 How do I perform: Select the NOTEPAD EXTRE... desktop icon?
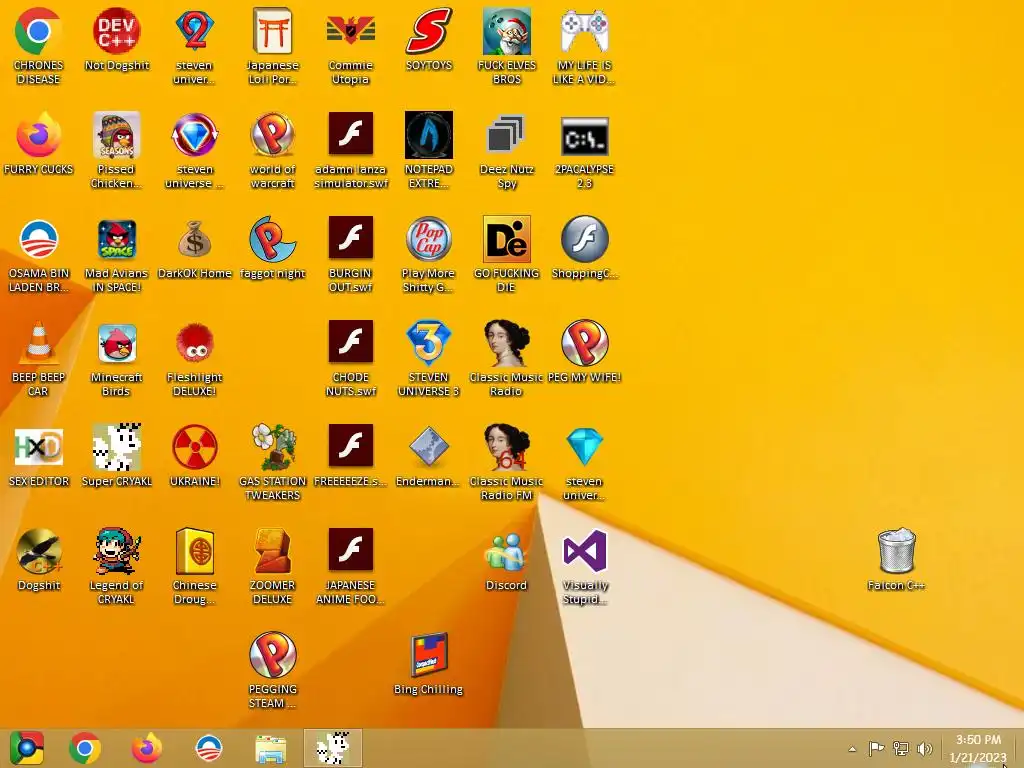click(x=428, y=135)
